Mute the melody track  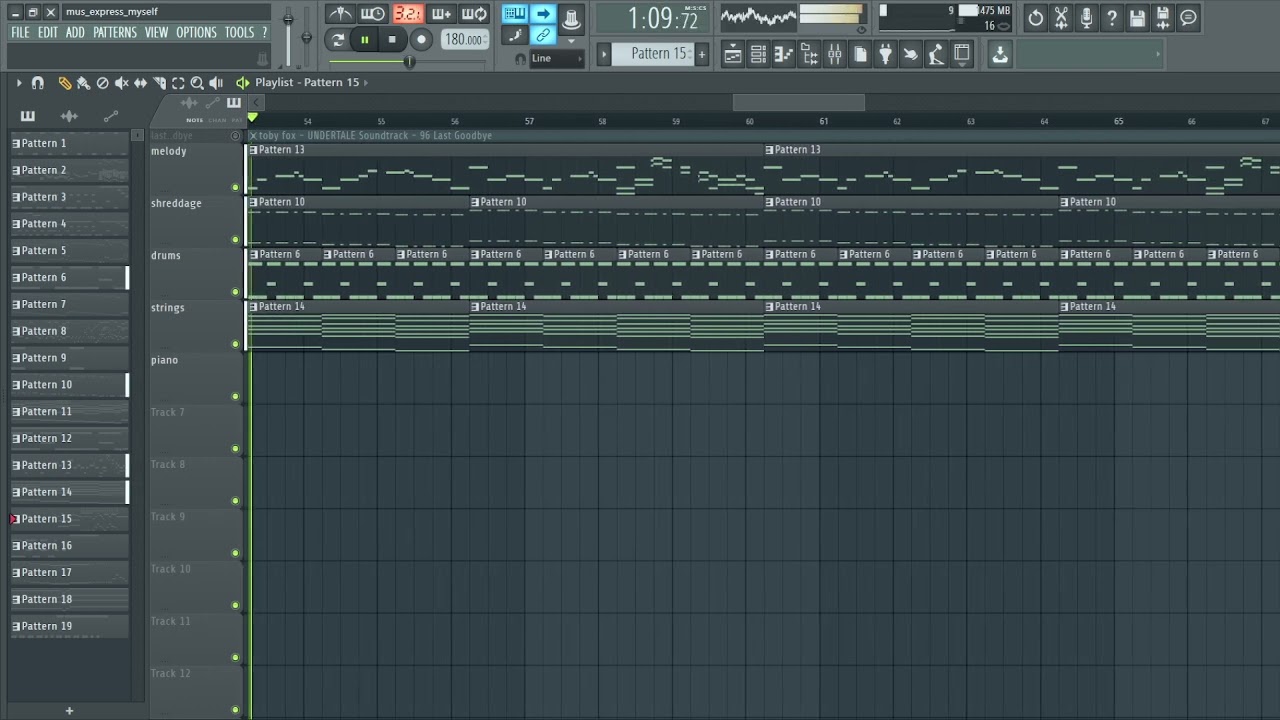pyautogui.click(x=236, y=187)
